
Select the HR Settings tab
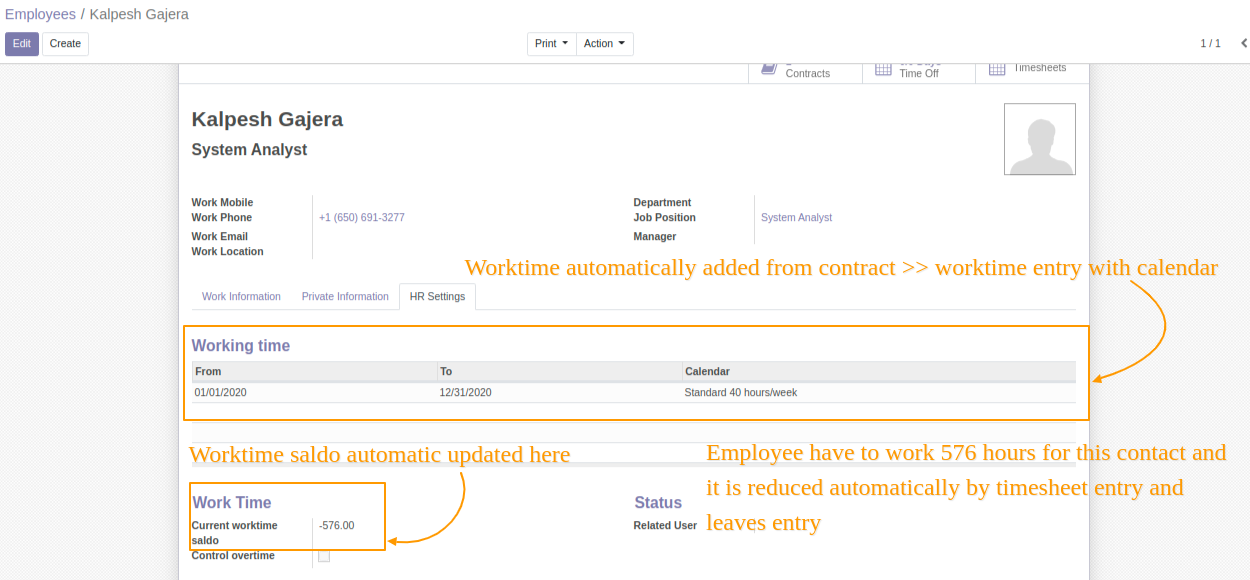(438, 297)
